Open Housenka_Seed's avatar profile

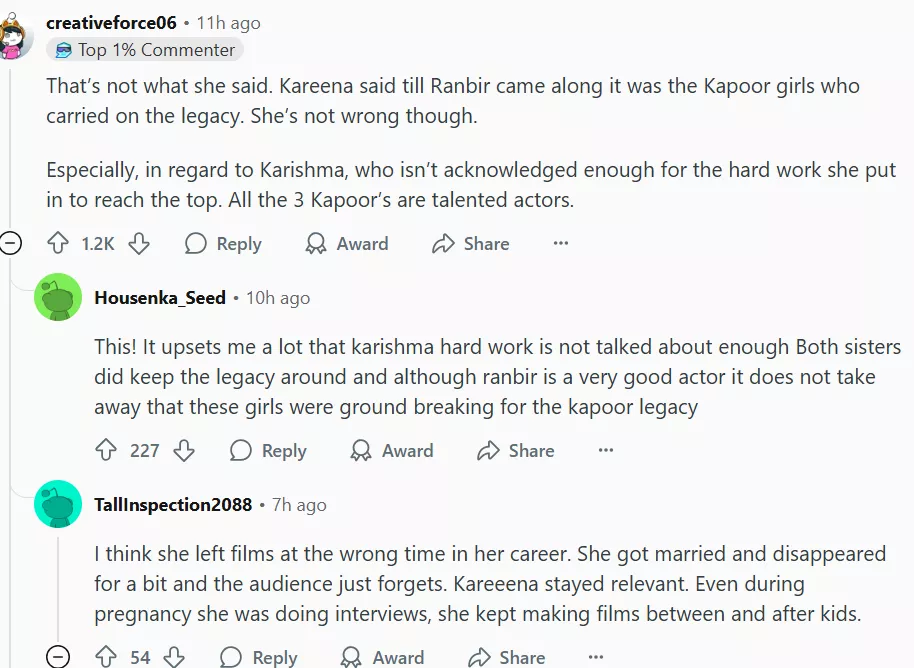58,297
